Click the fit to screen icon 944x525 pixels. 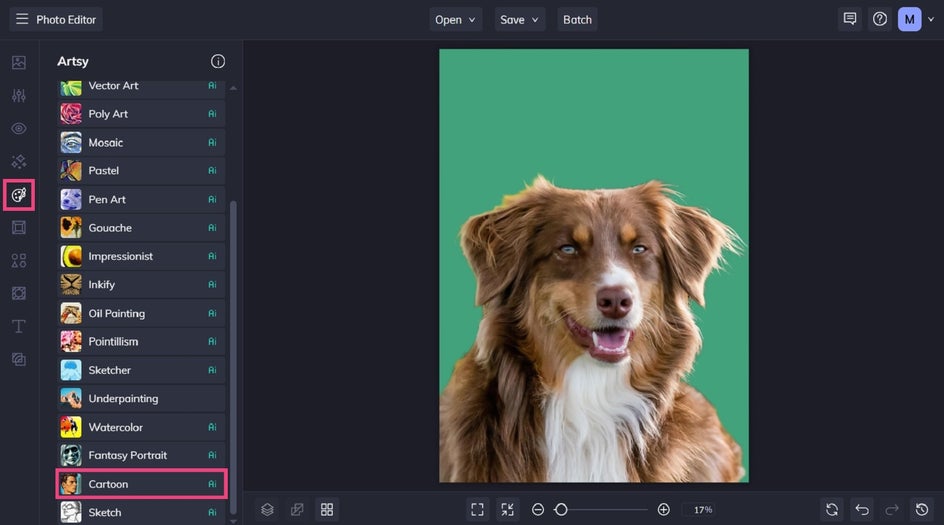(477, 510)
